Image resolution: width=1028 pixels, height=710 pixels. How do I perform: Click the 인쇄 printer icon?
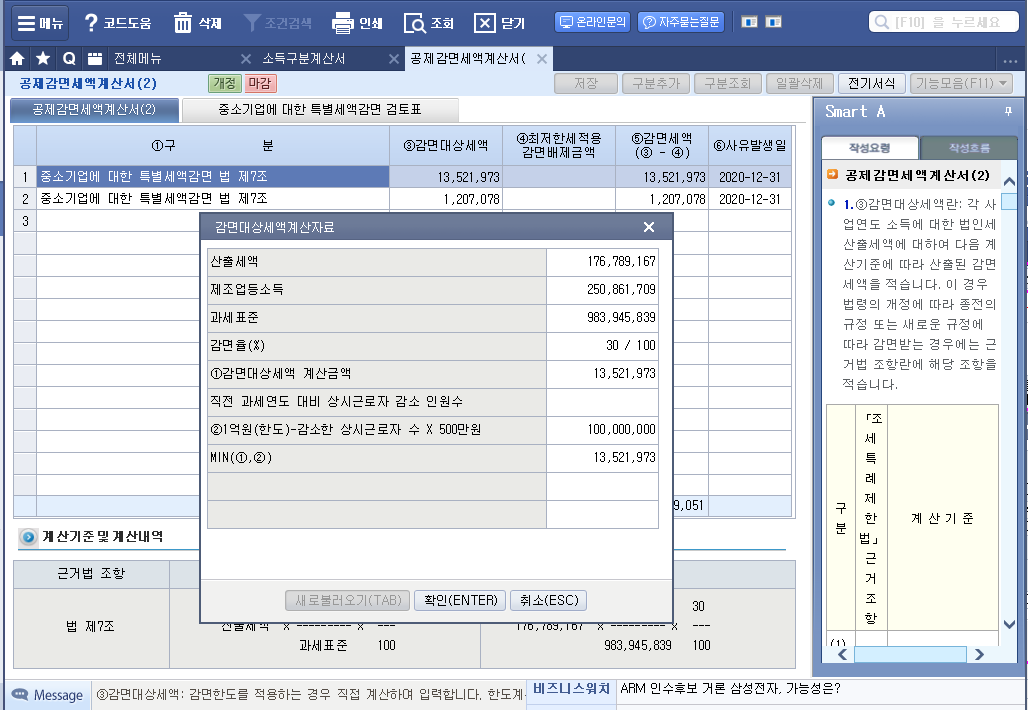click(x=342, y=23)
